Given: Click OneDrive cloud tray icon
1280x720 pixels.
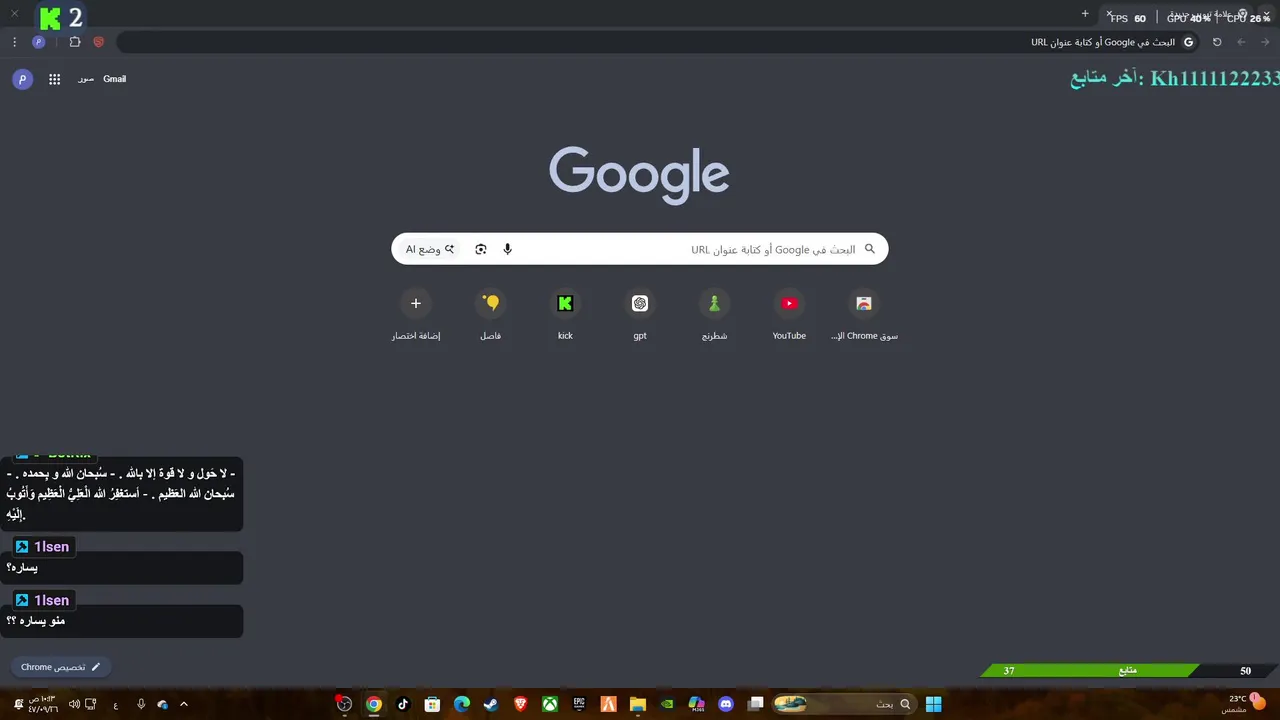Looking at the screenshot, I should coord(162,704).
